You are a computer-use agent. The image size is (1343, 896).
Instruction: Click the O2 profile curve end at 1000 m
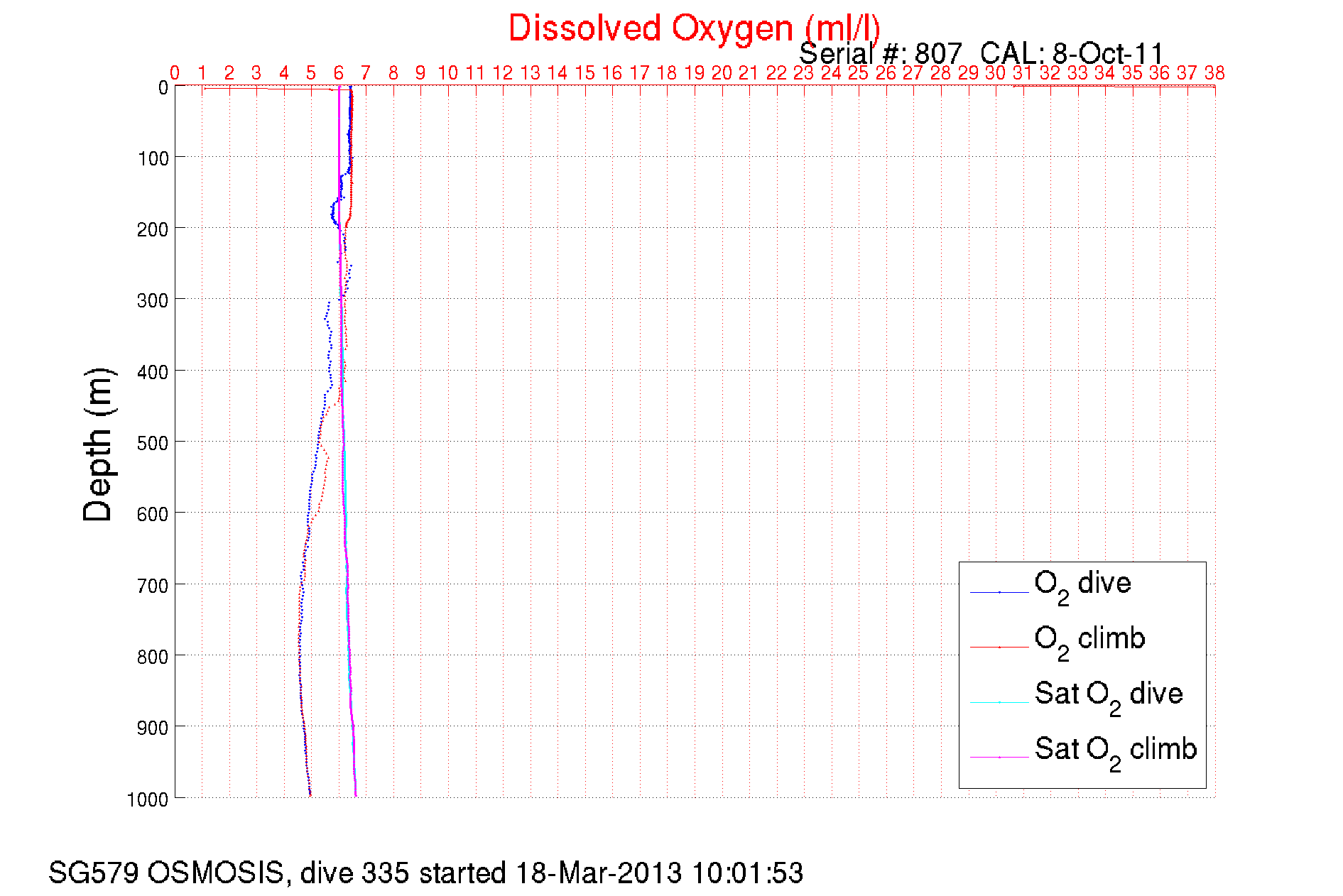coord(310,793)
